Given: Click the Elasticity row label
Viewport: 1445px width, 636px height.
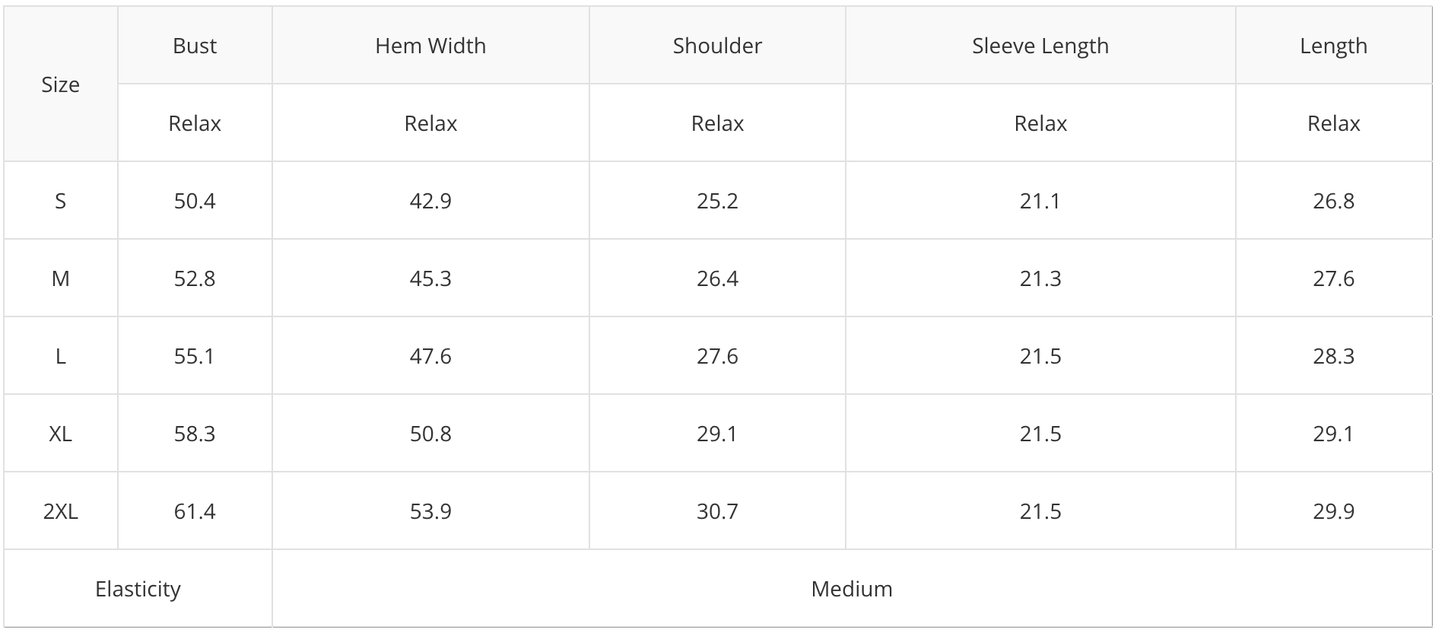Looking at the screenshot, I should click(x=138, y=589).
